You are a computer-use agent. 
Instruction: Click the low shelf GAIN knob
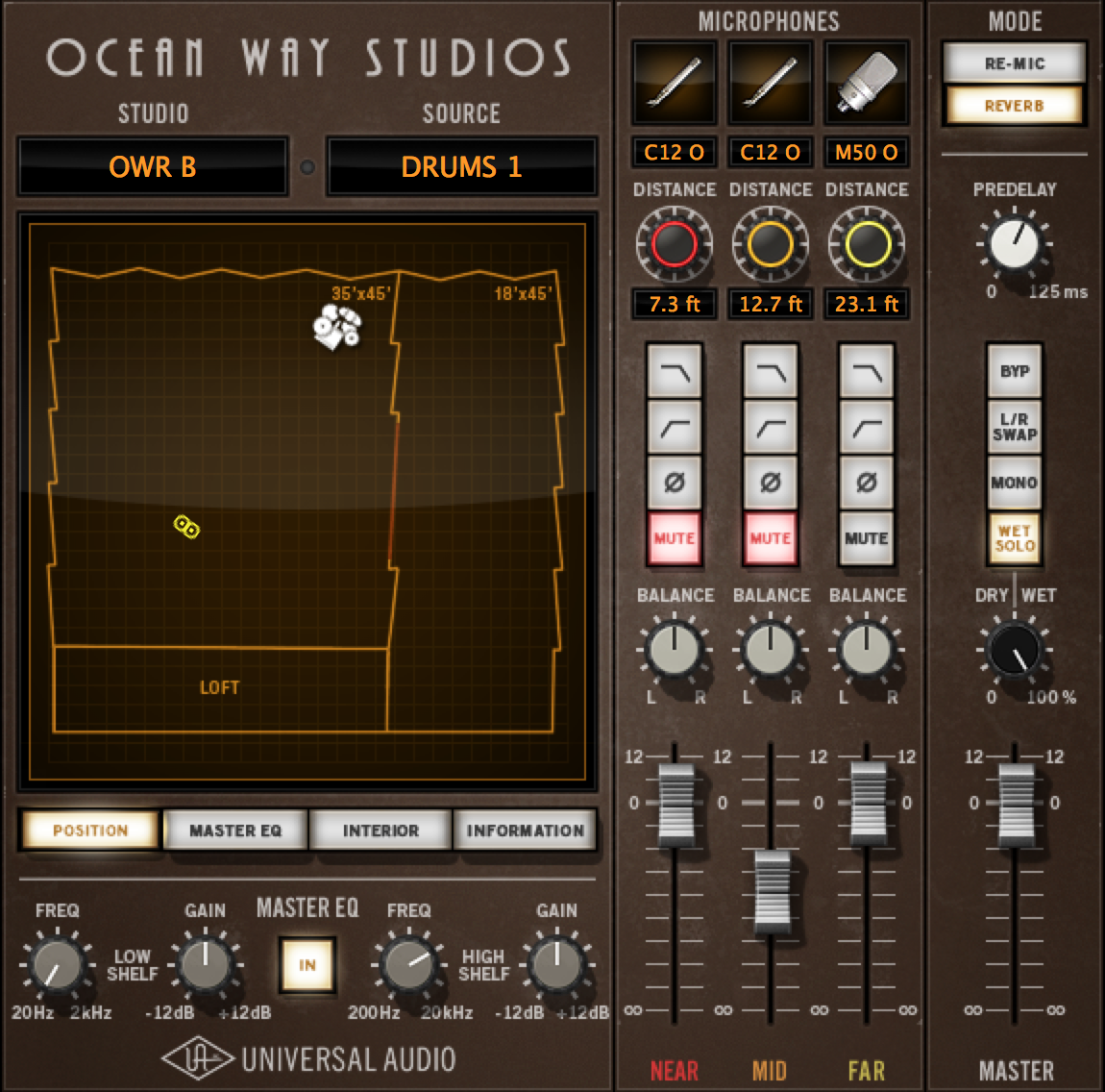click(x=205, y=964)
